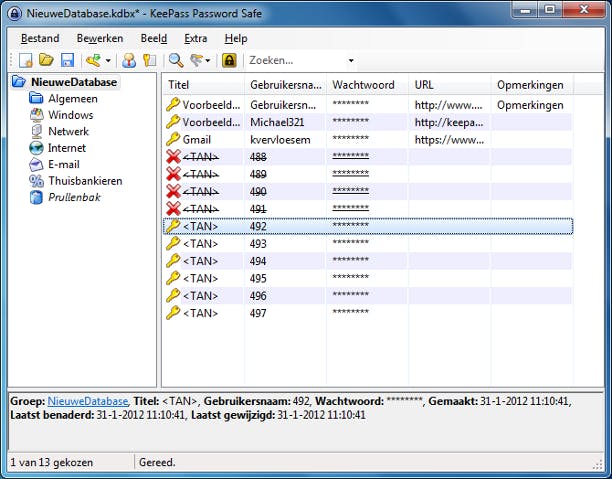This screenshot has height=479, width=612.
Task: Select the Windows group
Action: click(x=71, y=115)
